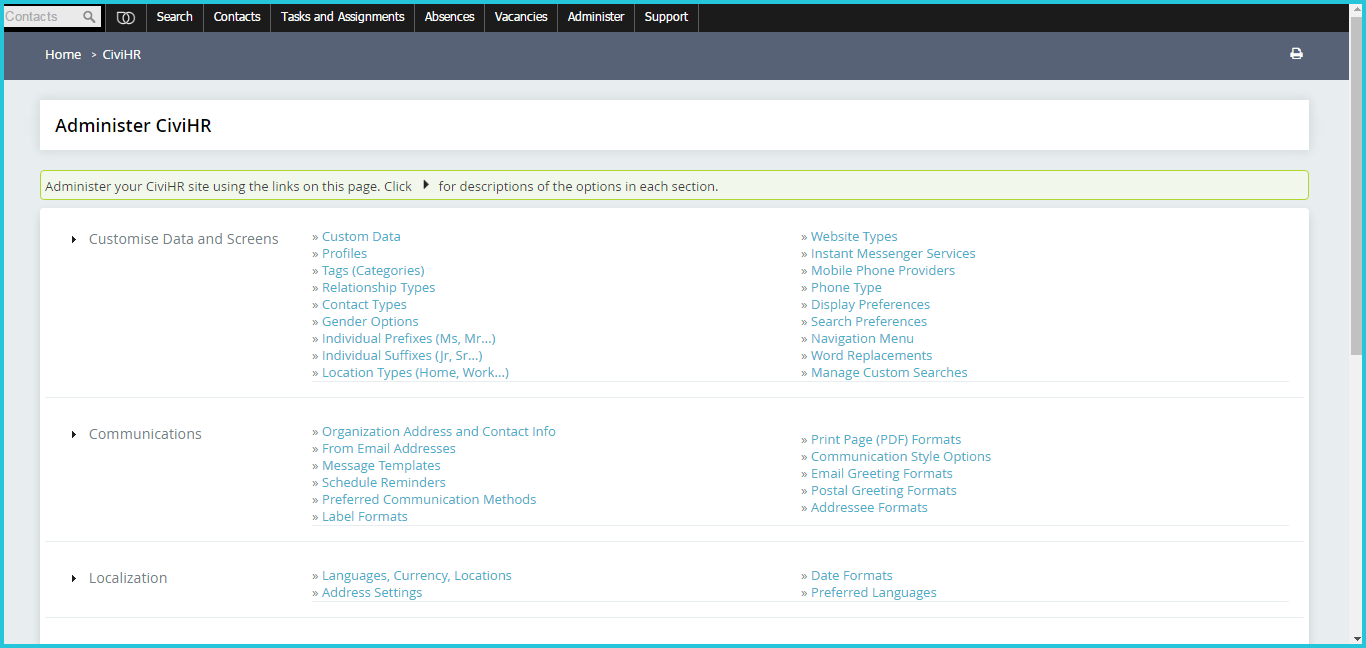Open Display Preferences link
Image resolution: width=1366 pixels, height=648 pixels.
pos(870,305)
